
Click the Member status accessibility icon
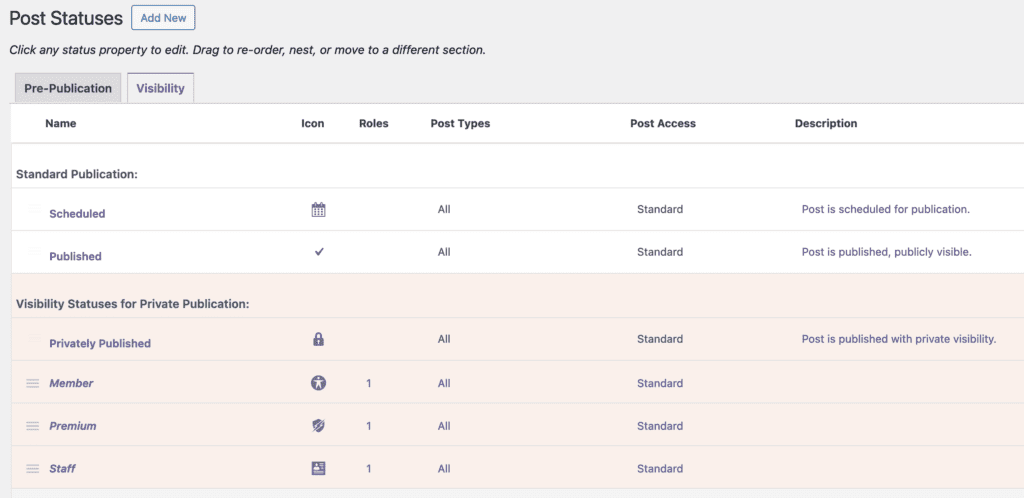[319, 383]
